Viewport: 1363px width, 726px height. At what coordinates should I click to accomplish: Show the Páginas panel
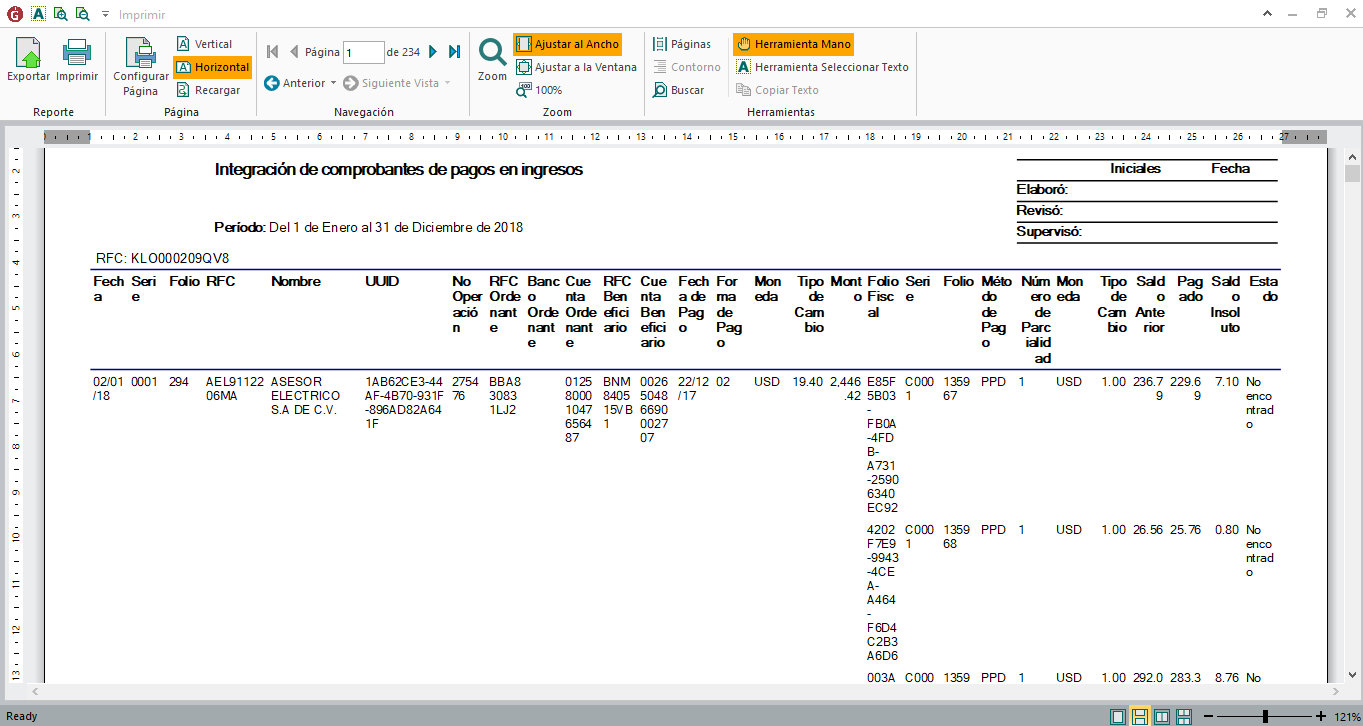pyautogui.click(x=682, y=44)
